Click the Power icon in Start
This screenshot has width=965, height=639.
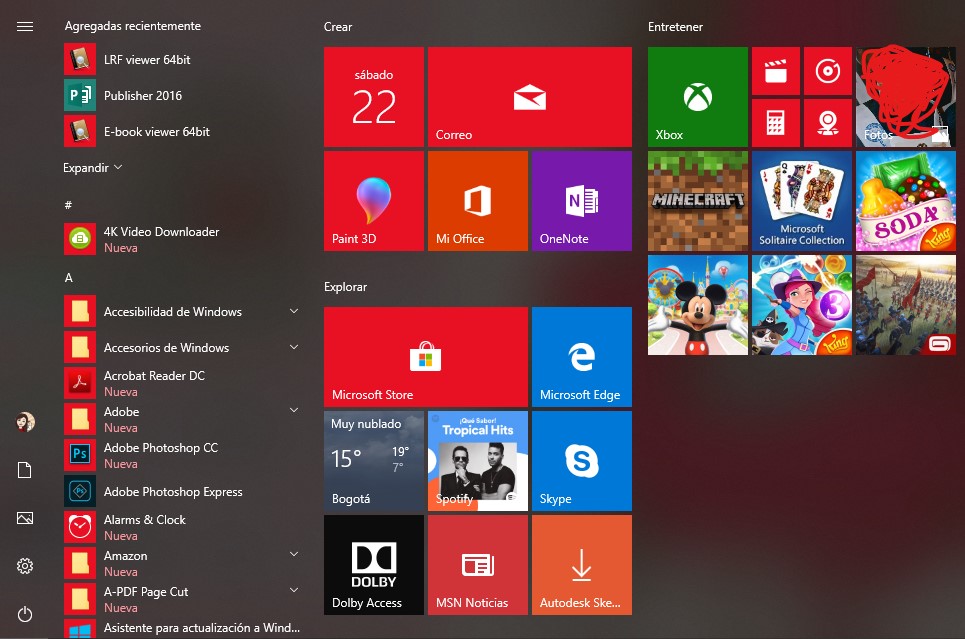[25, 614]
